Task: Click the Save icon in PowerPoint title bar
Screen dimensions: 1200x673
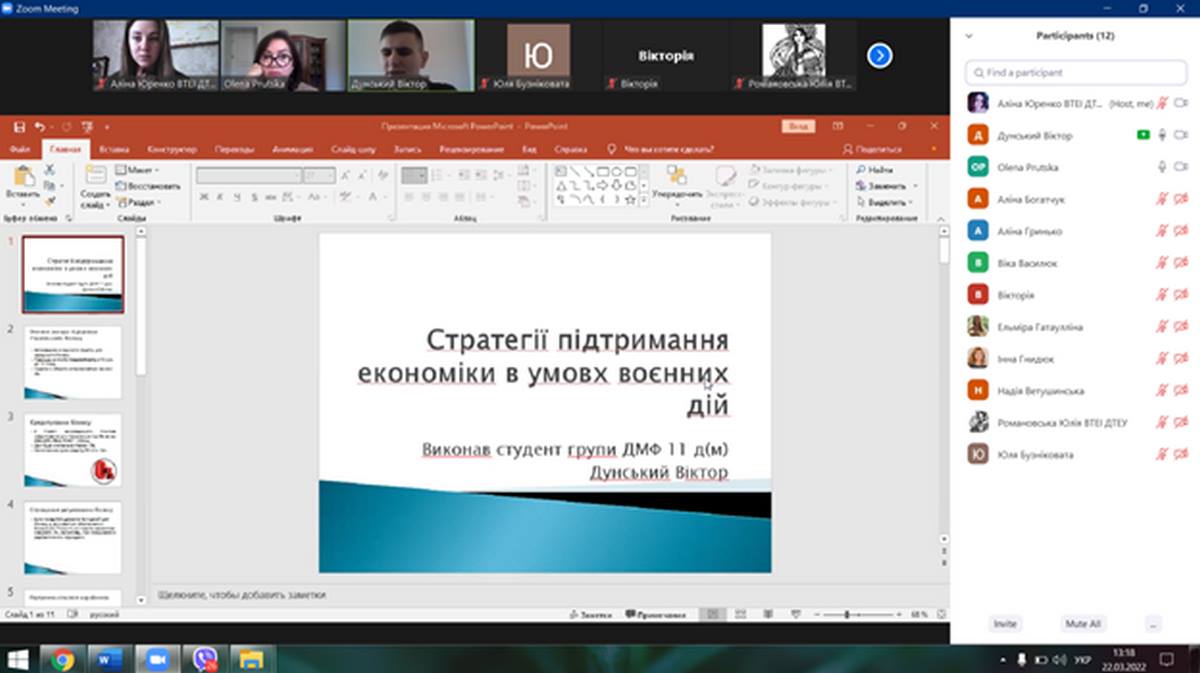Action: (19, 127)
